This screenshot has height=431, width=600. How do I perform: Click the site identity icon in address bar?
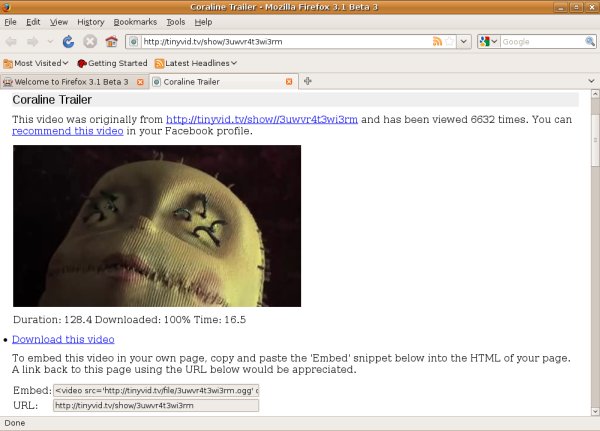133,41
